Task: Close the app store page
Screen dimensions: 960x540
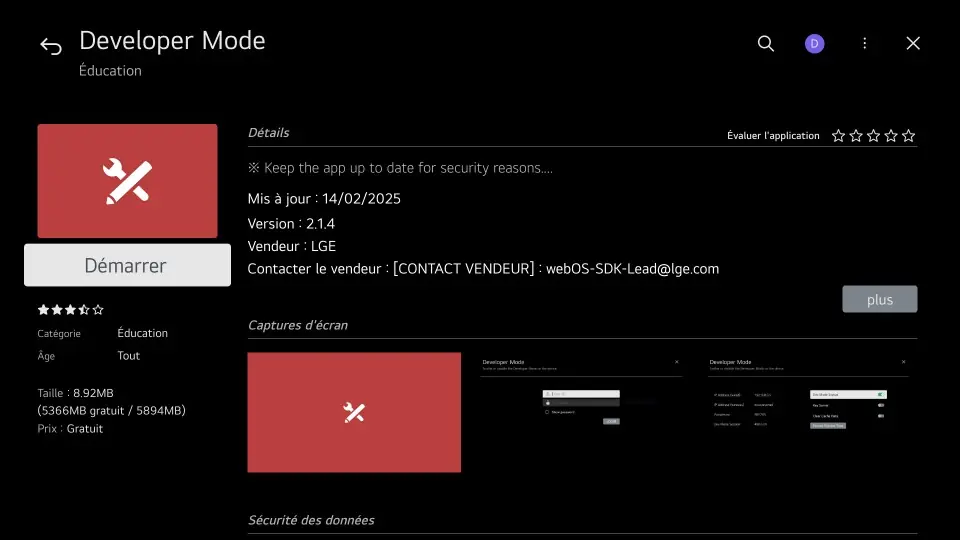Action: pyautogui.click(x=913, y=43)
